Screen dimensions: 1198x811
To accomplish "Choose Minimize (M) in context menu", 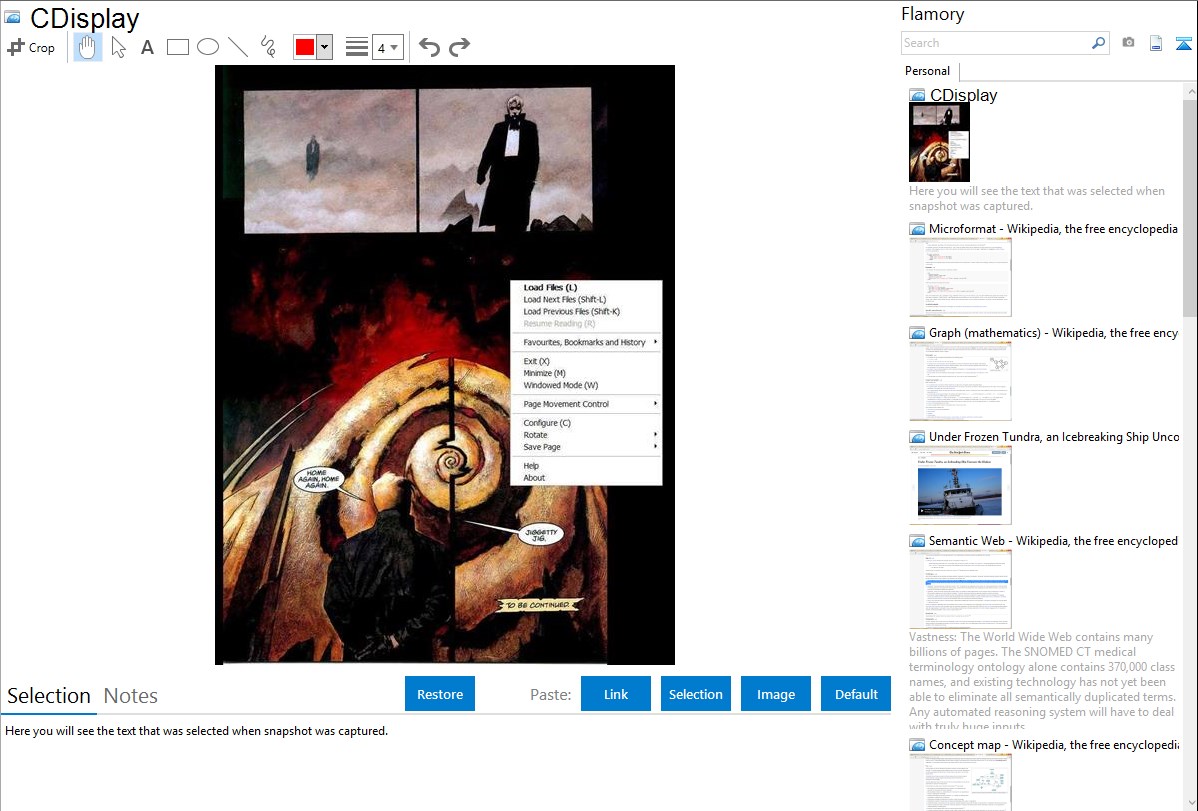I will pos(585,373).
